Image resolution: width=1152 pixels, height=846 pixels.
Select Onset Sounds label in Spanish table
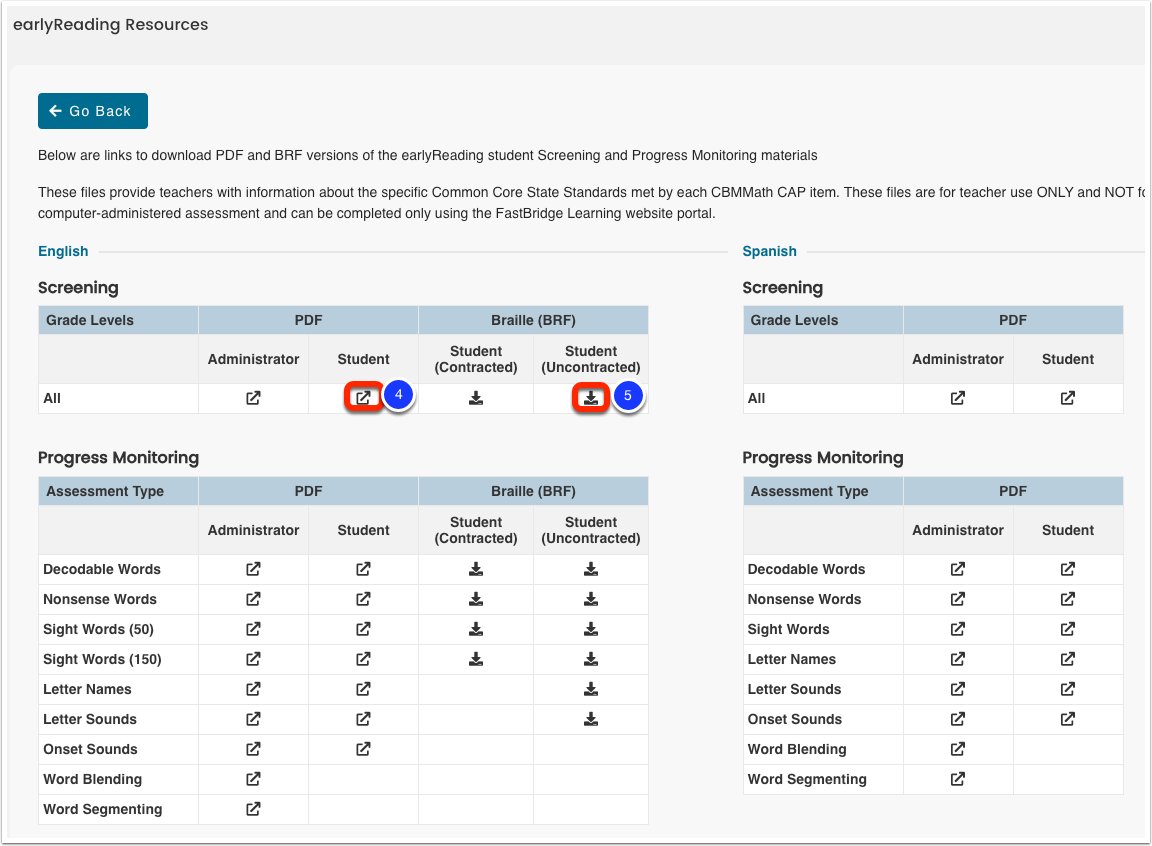point(795,720)
